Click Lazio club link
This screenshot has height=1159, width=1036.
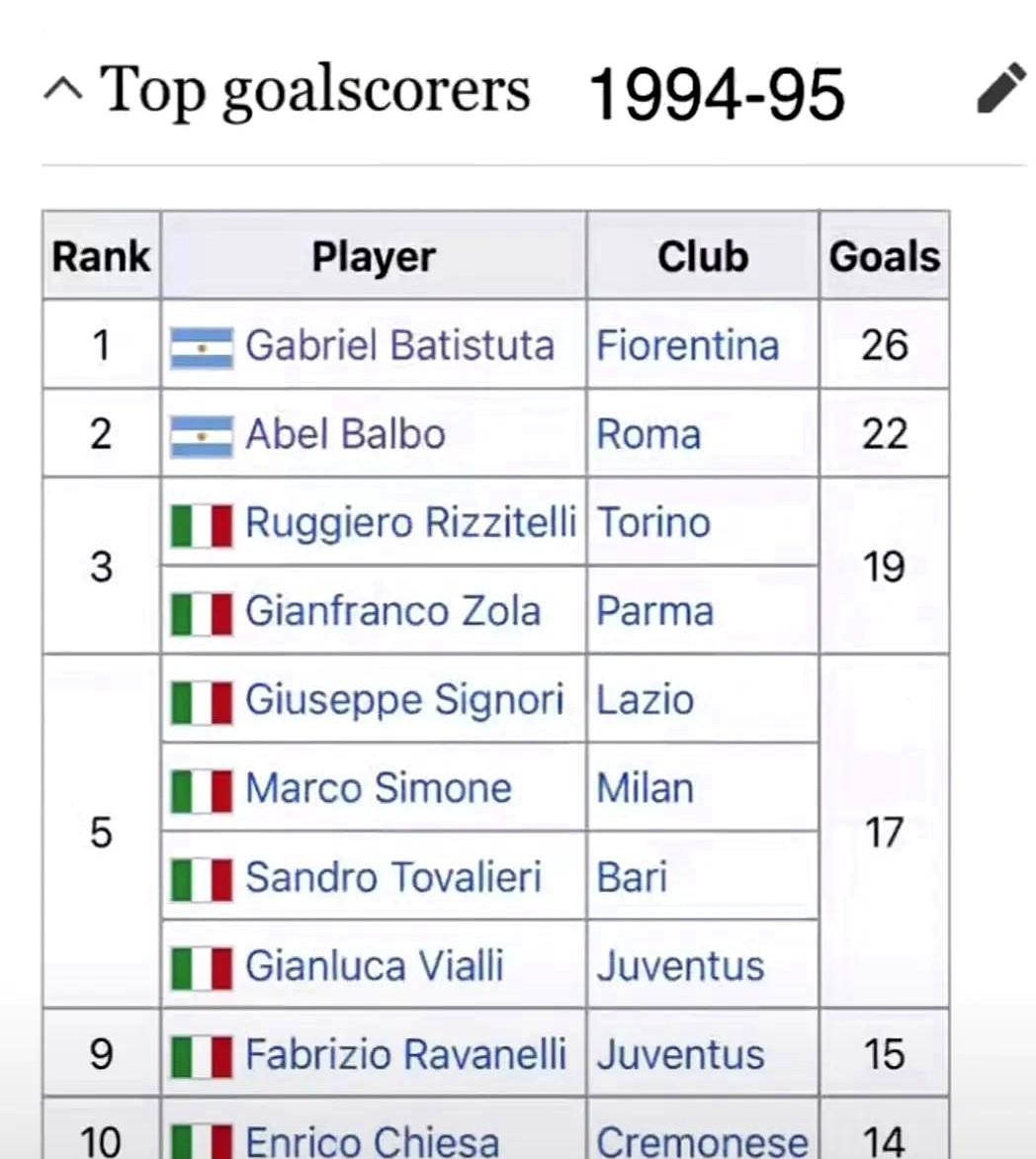point(645,699)
